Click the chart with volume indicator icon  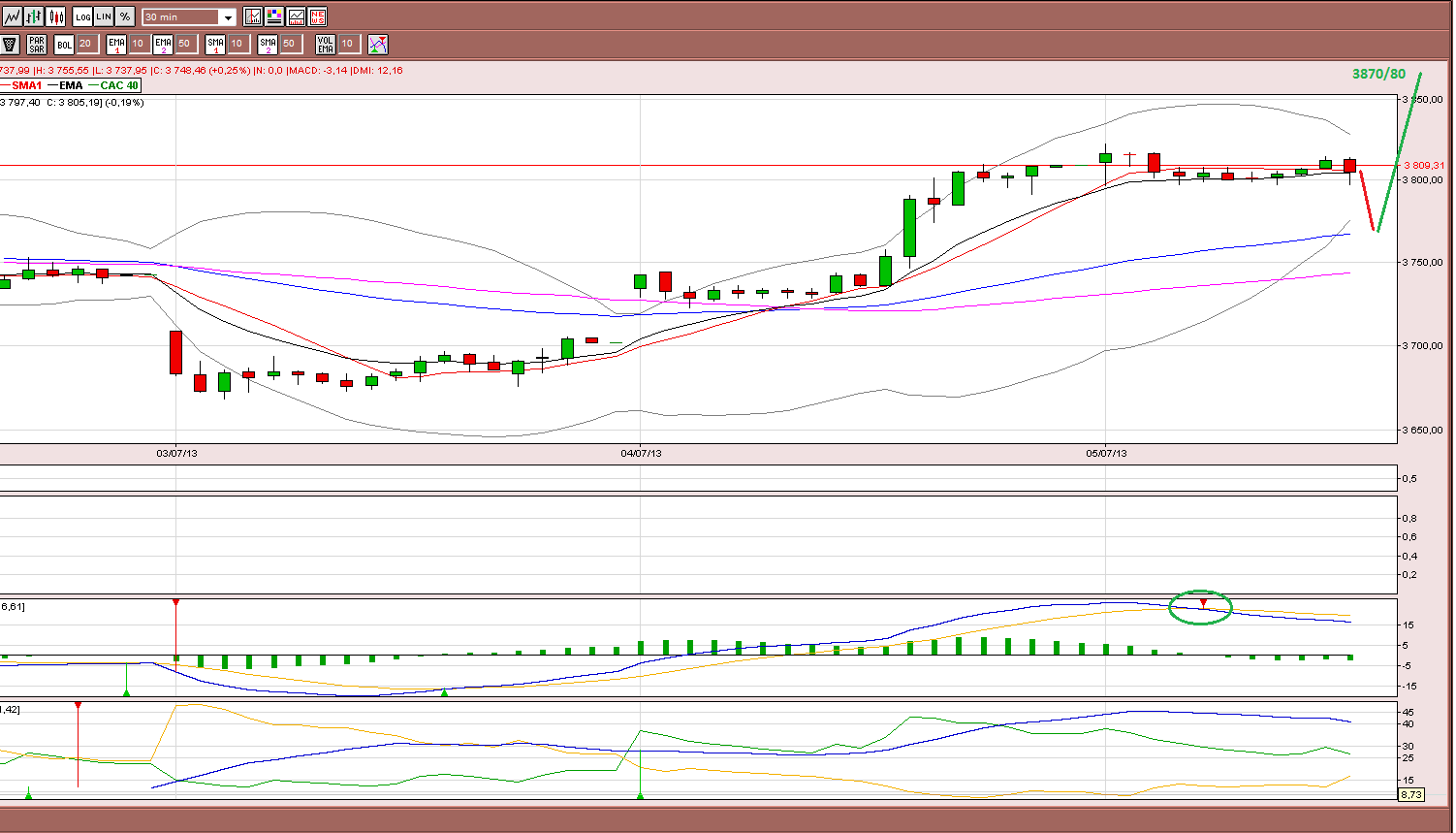pos(296,16)
